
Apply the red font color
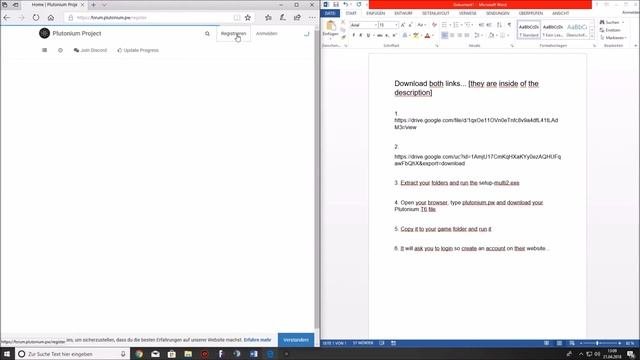pyautogui.click(x=427, y=36)
